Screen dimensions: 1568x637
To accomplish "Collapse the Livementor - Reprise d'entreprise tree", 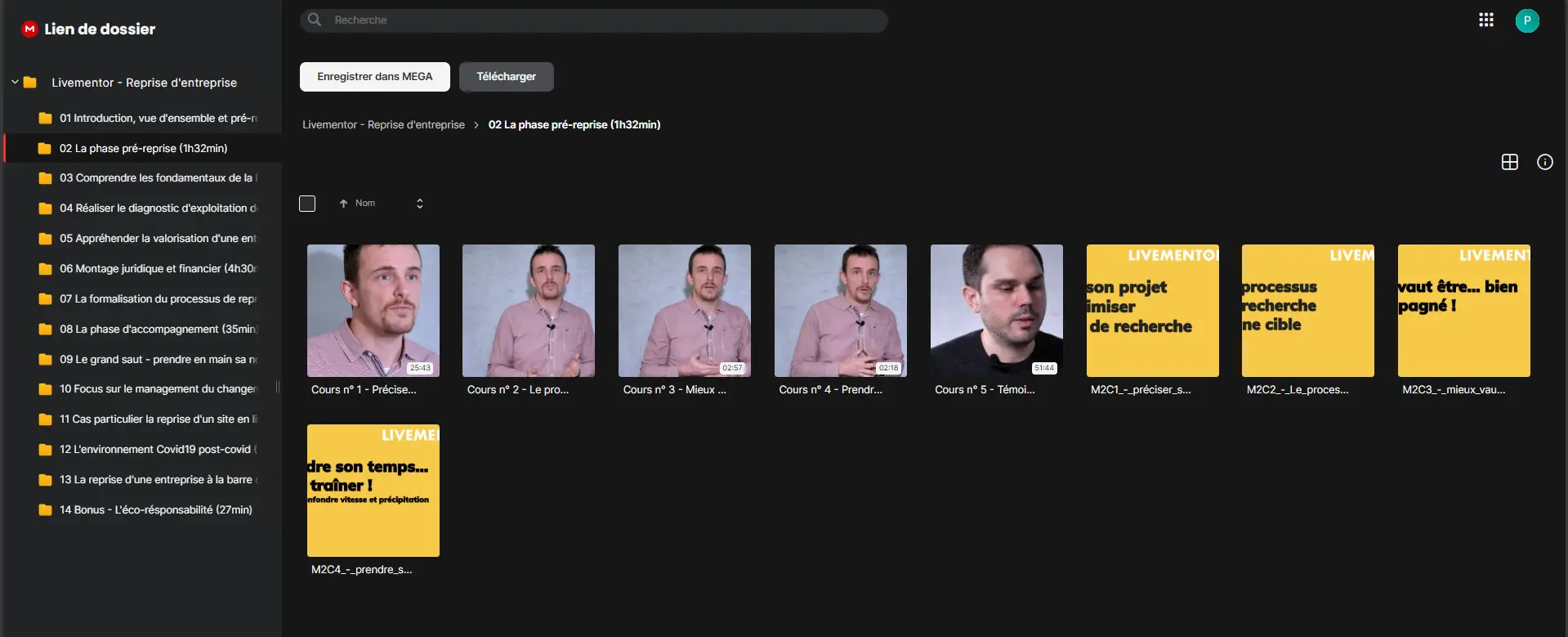I will click(15, 83).
